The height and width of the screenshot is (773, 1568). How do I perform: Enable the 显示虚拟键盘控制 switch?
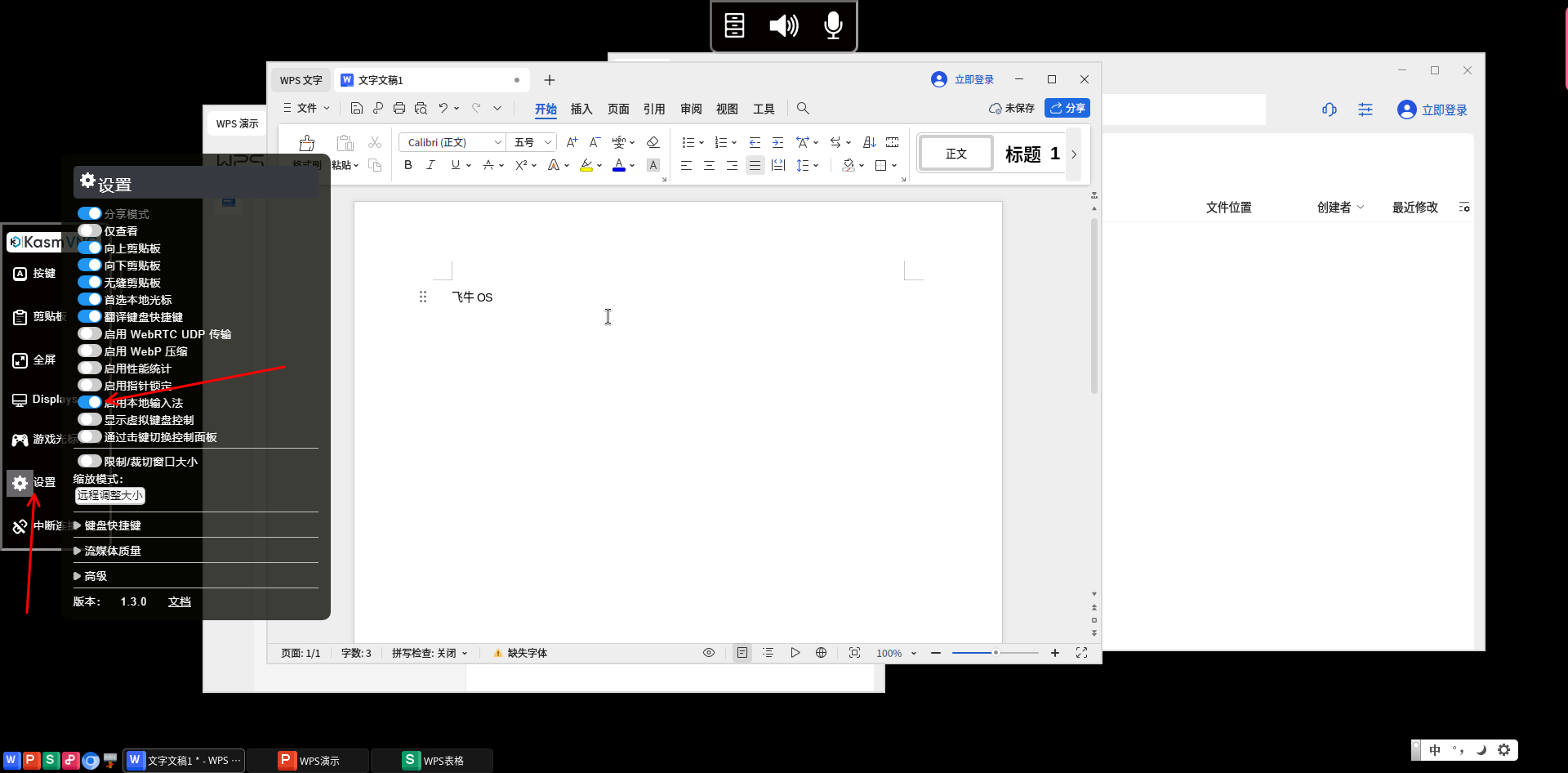[x=90, y=419]
